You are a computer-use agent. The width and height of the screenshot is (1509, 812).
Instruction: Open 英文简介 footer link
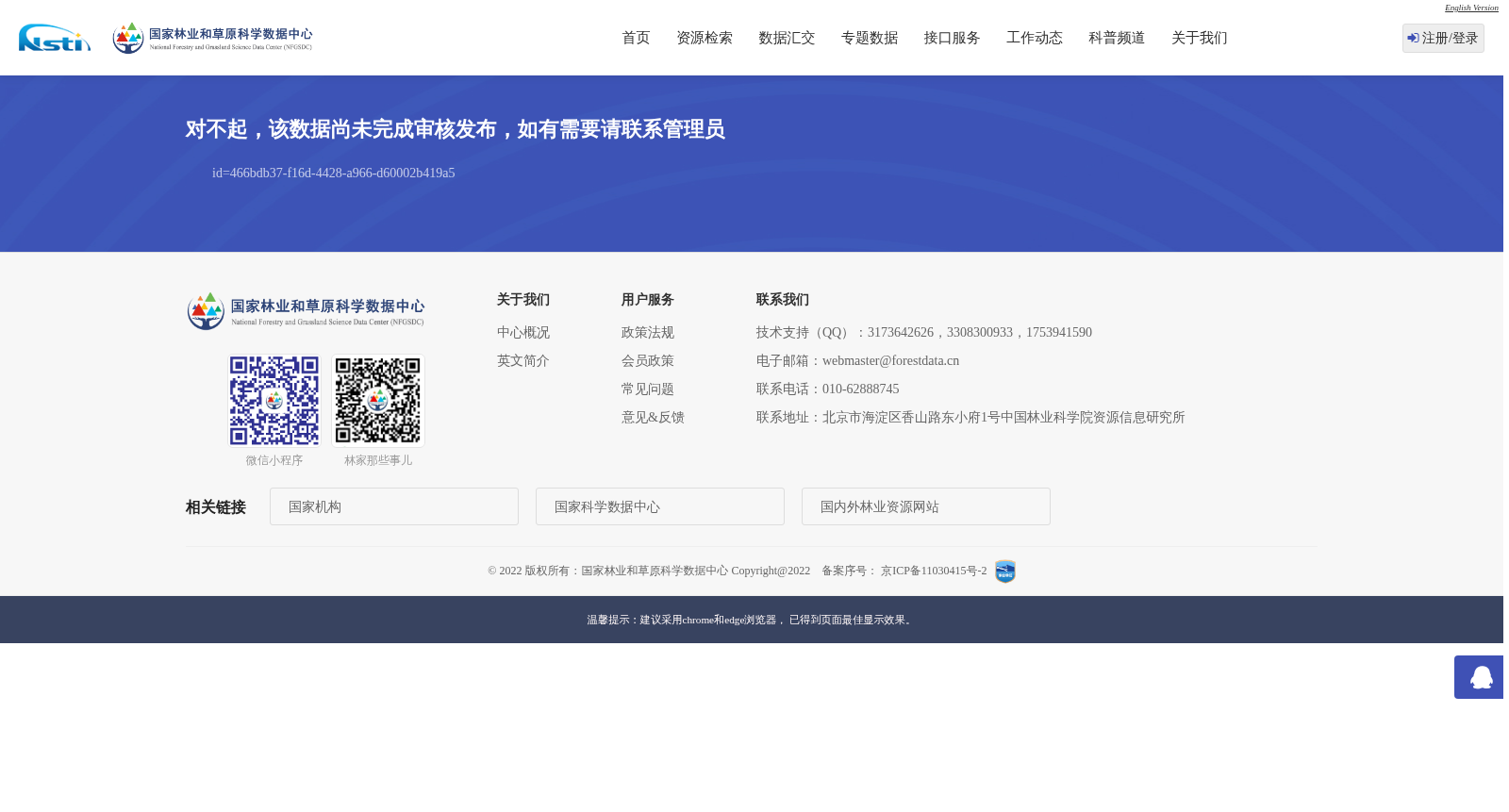pos(523,361)
